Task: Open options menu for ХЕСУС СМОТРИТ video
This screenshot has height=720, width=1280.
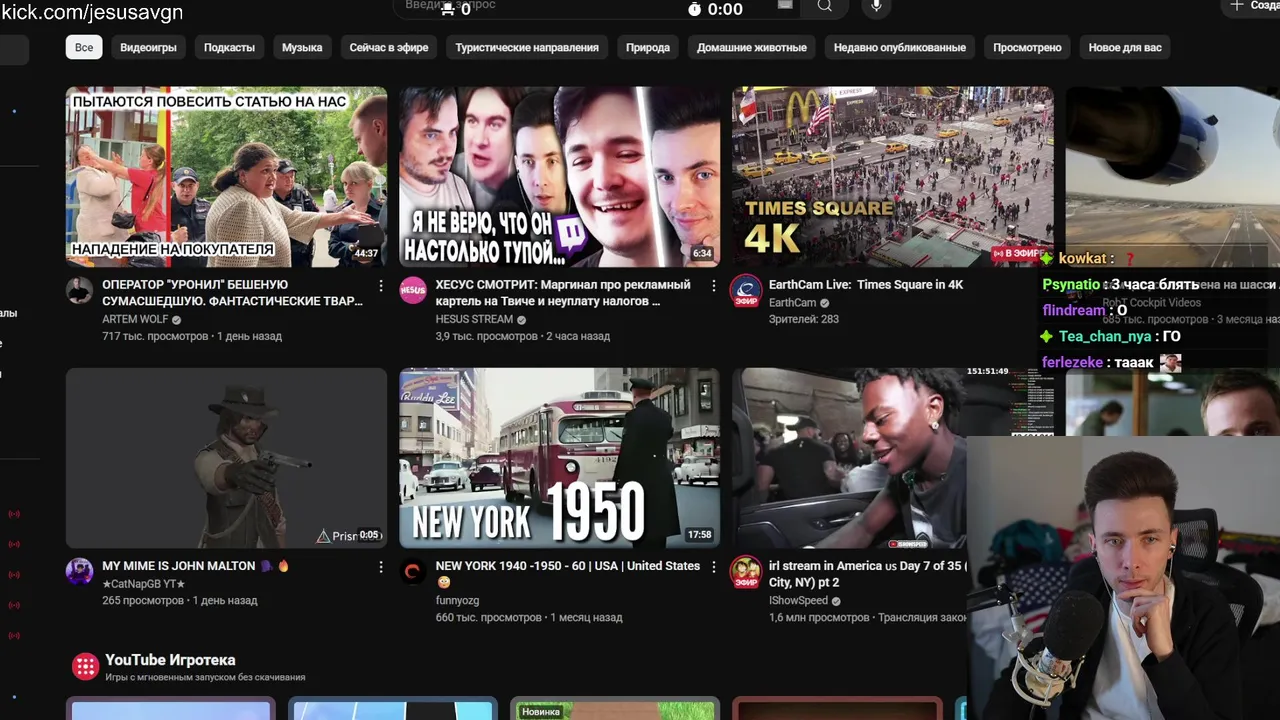Action: tap(713, 286)
